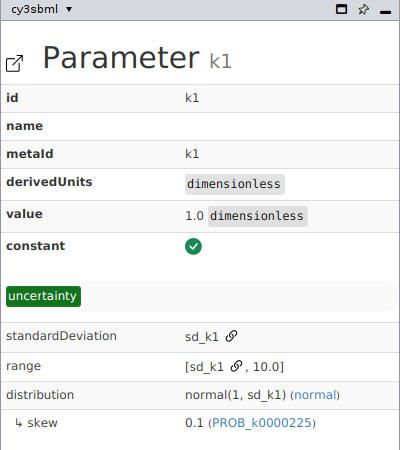Click sd_k1 text in standardDeviation row
This screenshot has height=450, width=400.
click(x=202, y=337)
